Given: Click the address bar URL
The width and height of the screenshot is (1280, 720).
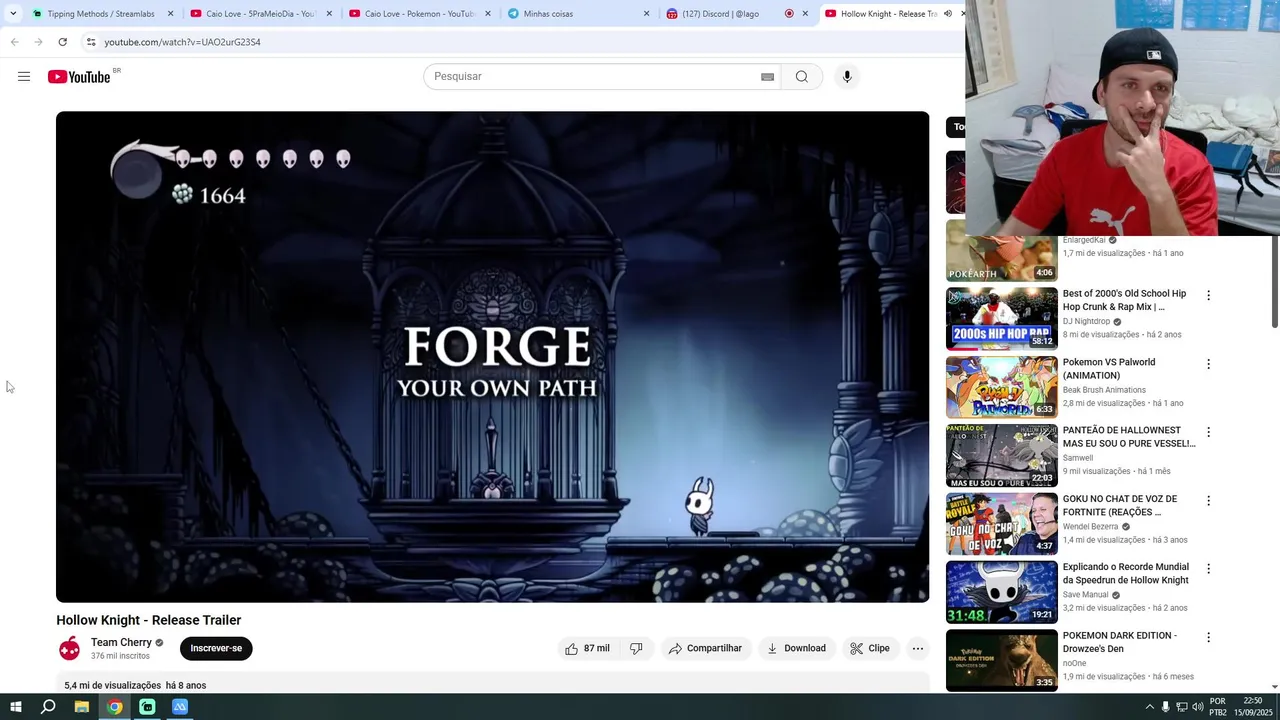Looking at the screenshot, I should 182,42.
